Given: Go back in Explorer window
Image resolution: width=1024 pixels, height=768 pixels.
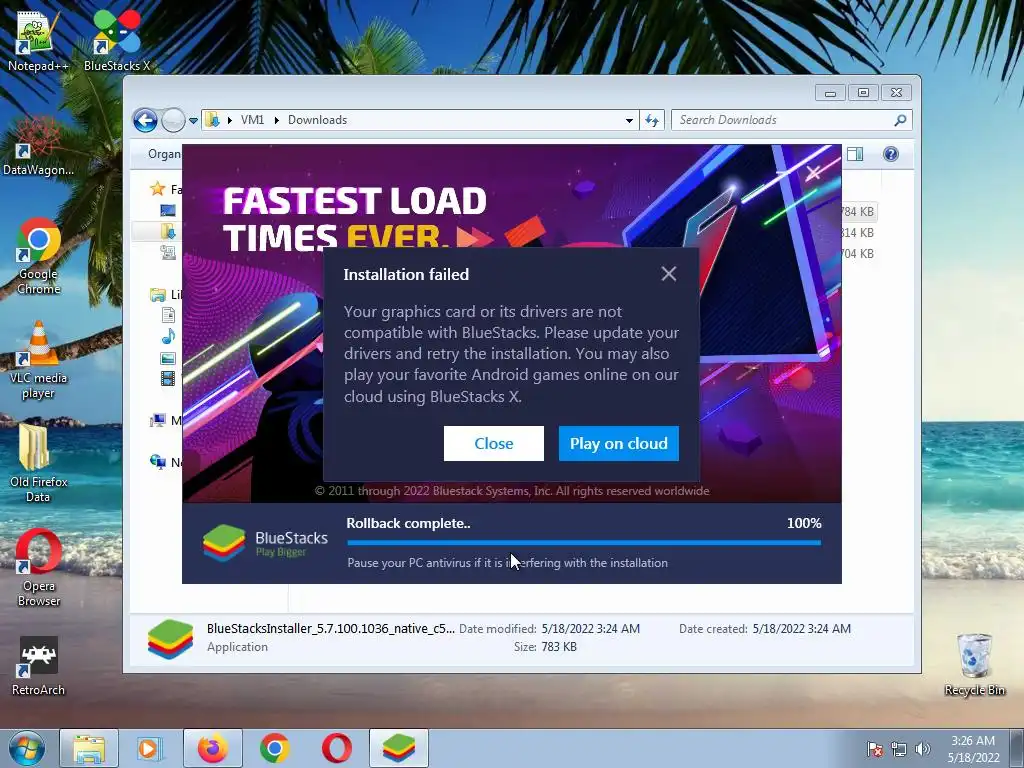Looking at the screenshot, I should [x=145, y=120].
